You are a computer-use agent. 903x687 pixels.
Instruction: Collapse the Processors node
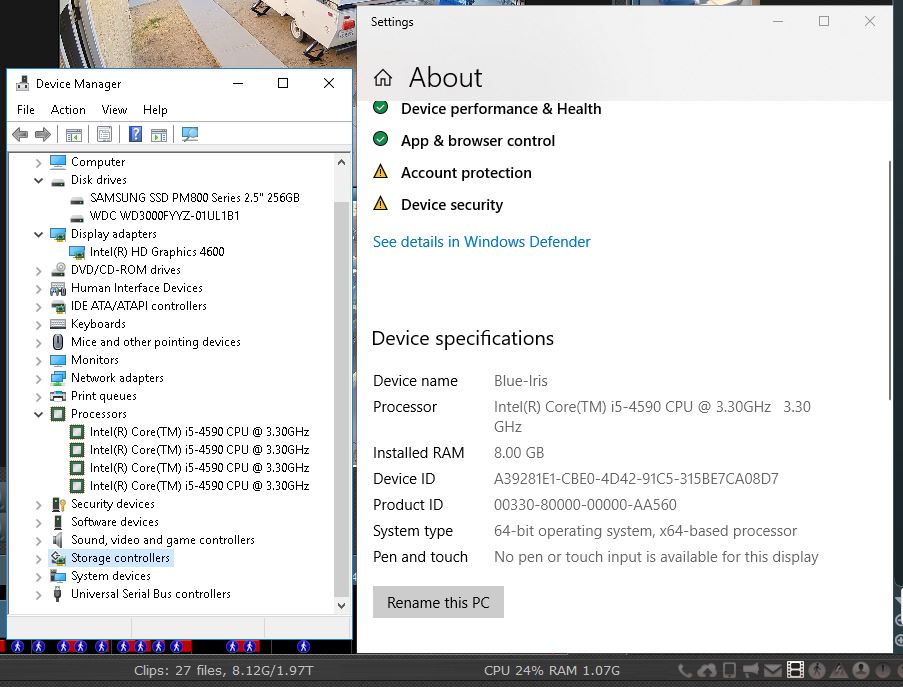coord(39,414)
